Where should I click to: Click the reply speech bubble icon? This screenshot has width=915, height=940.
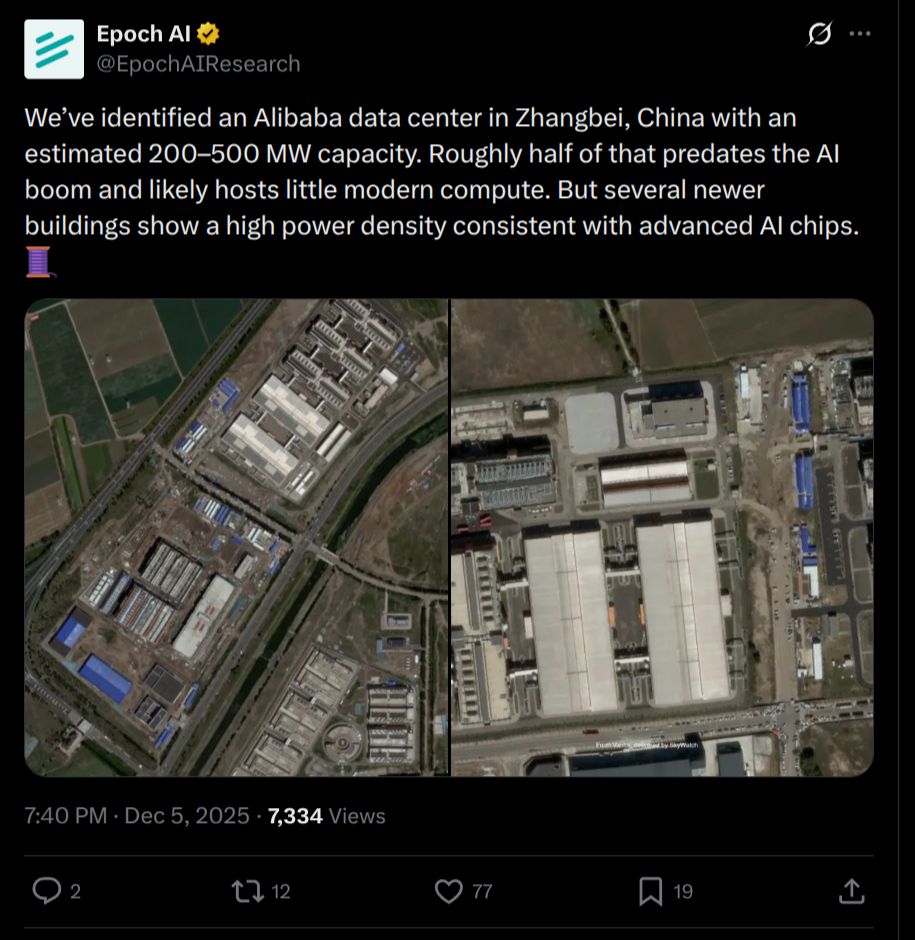click(x=46, y=891)
